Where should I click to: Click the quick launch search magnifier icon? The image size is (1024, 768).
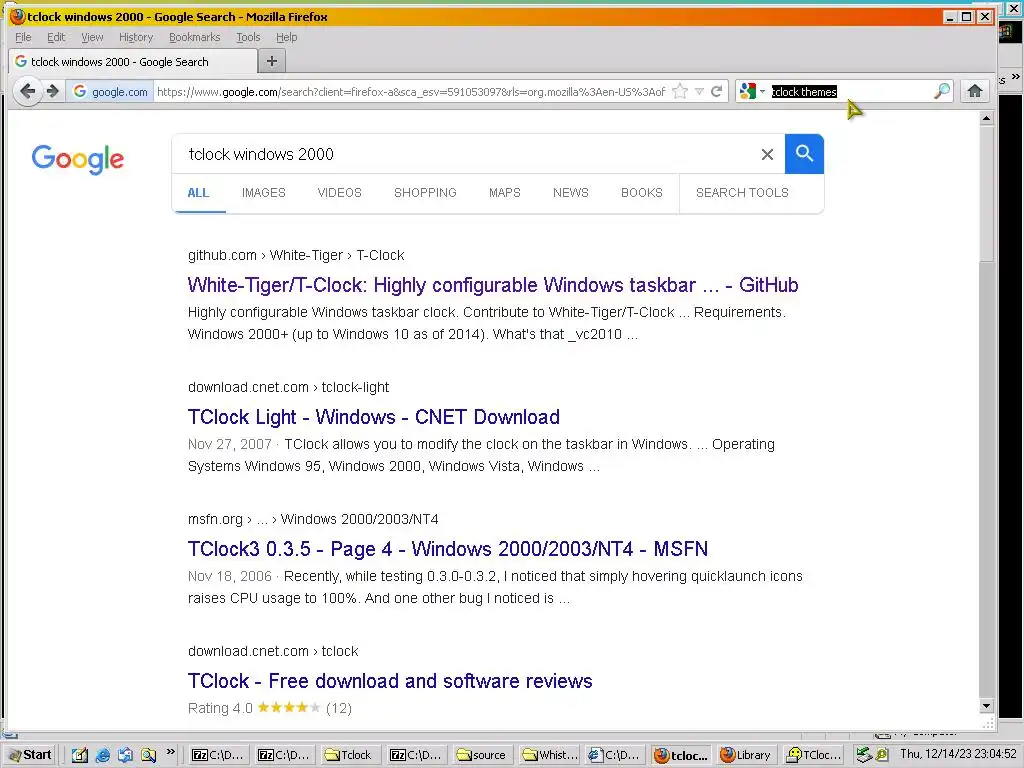pyautogui.click(x=148, y=755)
